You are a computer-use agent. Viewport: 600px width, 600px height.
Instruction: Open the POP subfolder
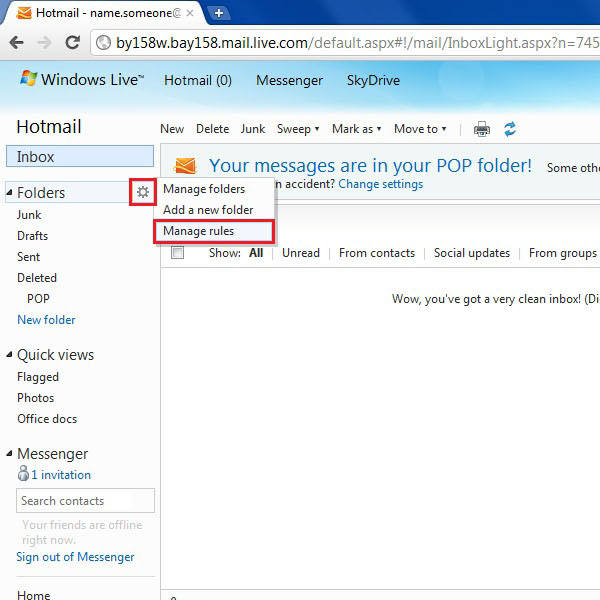38,299
